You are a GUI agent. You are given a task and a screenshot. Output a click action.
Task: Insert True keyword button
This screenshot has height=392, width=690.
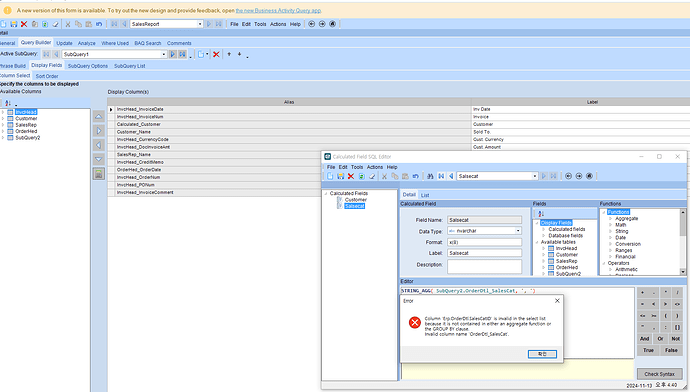point(648,350)
